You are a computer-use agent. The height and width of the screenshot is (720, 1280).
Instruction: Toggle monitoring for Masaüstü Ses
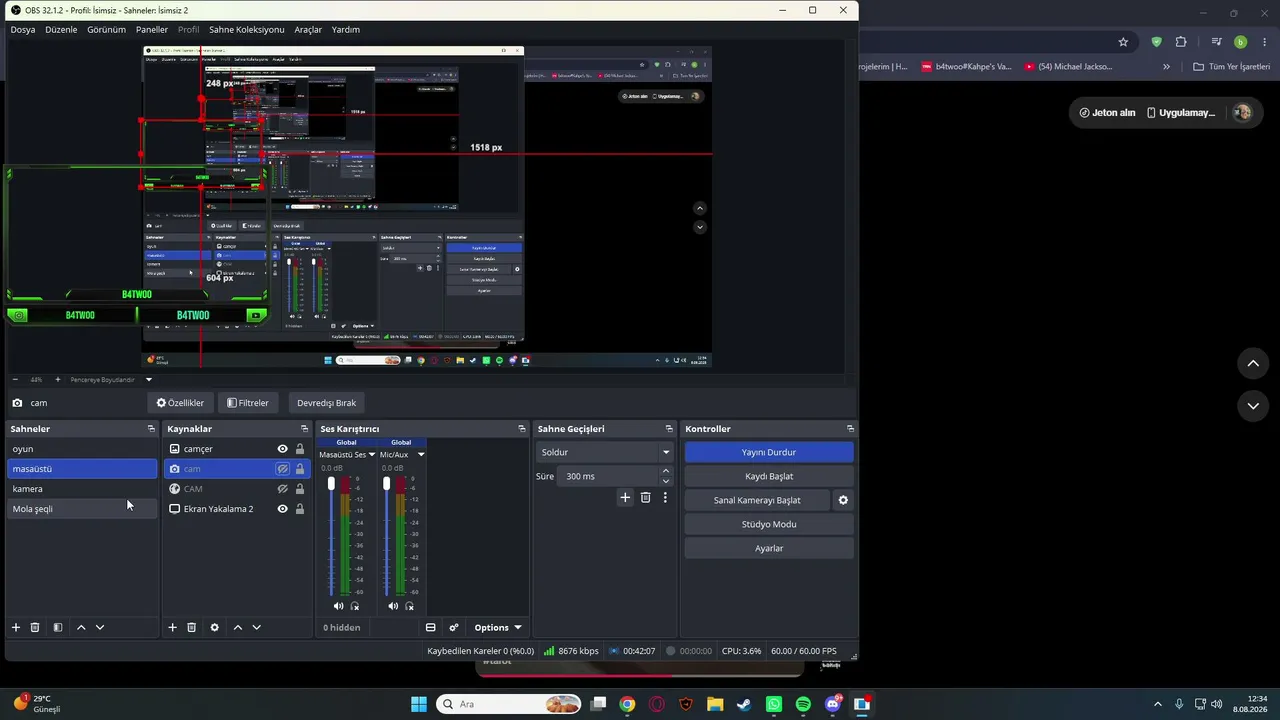pyautogui.click(x=355, y=606)
